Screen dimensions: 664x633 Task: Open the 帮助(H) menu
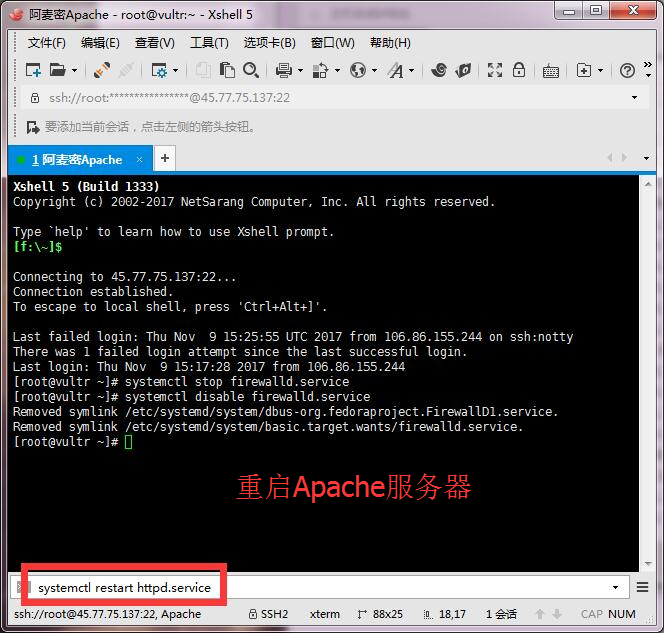coord(390,43)
